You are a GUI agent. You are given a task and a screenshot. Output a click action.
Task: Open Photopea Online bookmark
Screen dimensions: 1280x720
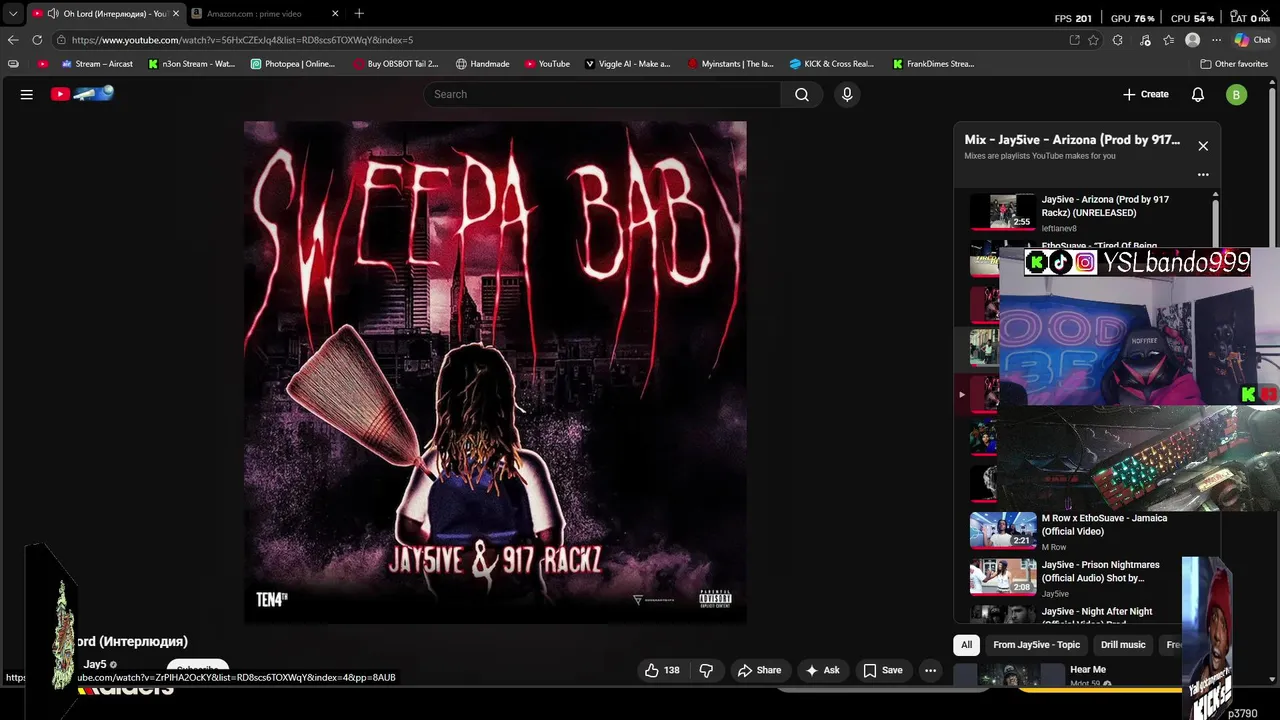coord(293,64)
